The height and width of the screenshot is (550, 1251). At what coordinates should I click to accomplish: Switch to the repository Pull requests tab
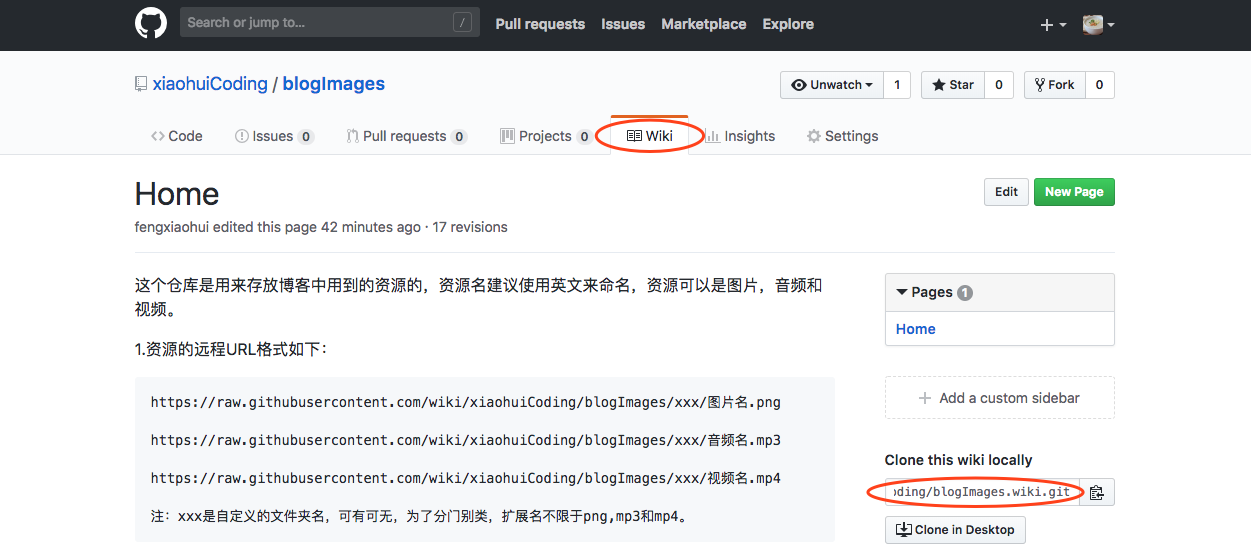[x=407, y=136]
